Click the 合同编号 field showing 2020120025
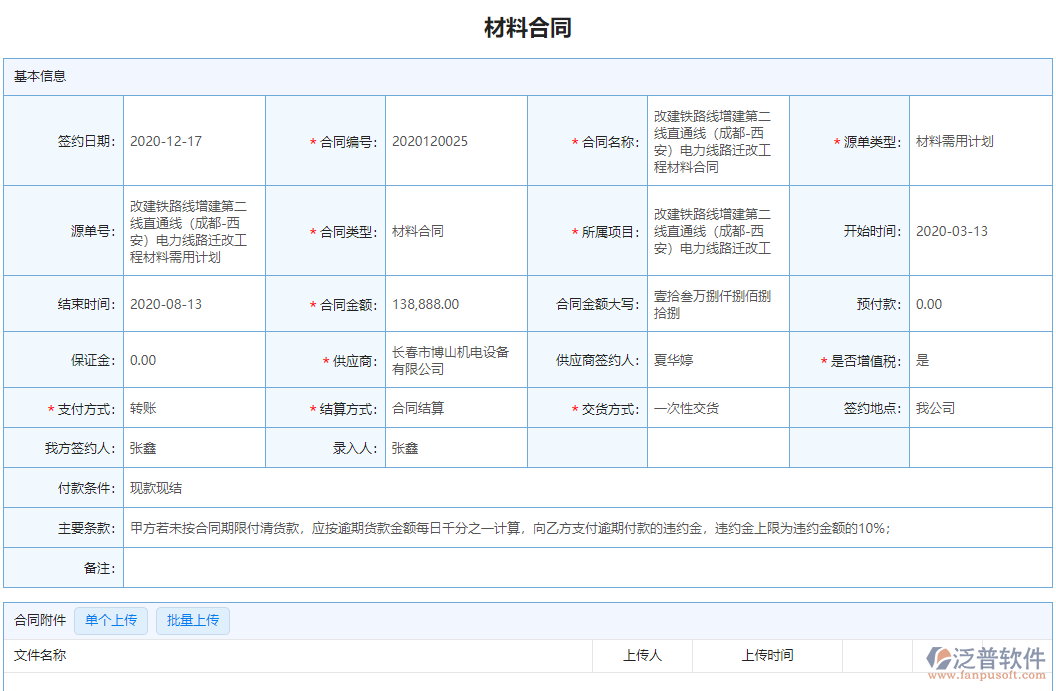This screenshot has width=1056, height=691. pos(429,140)
